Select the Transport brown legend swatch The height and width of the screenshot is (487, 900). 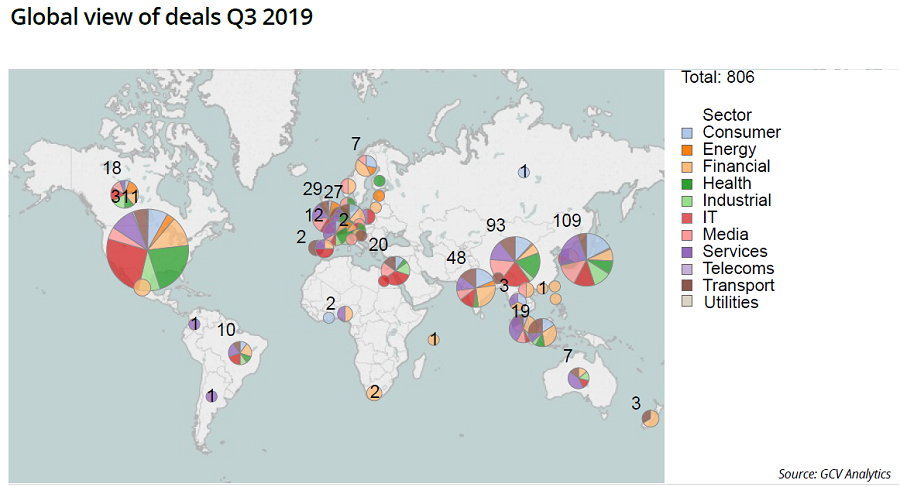tap(687, 286)
